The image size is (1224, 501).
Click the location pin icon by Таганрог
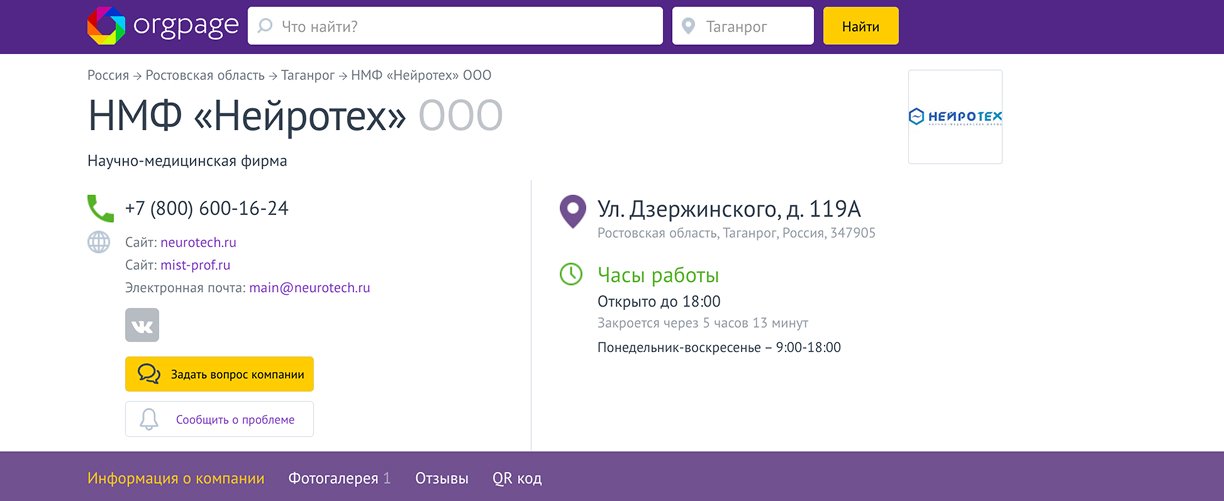coord(688,27)
